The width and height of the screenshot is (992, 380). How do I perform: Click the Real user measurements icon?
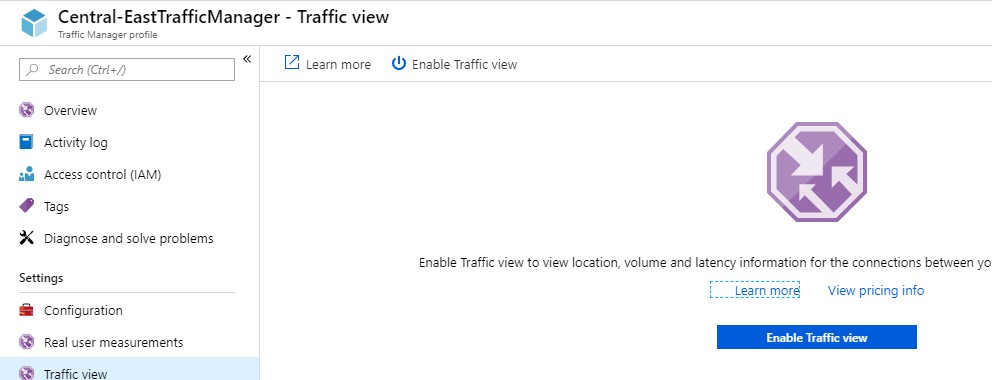coord(26,342)
